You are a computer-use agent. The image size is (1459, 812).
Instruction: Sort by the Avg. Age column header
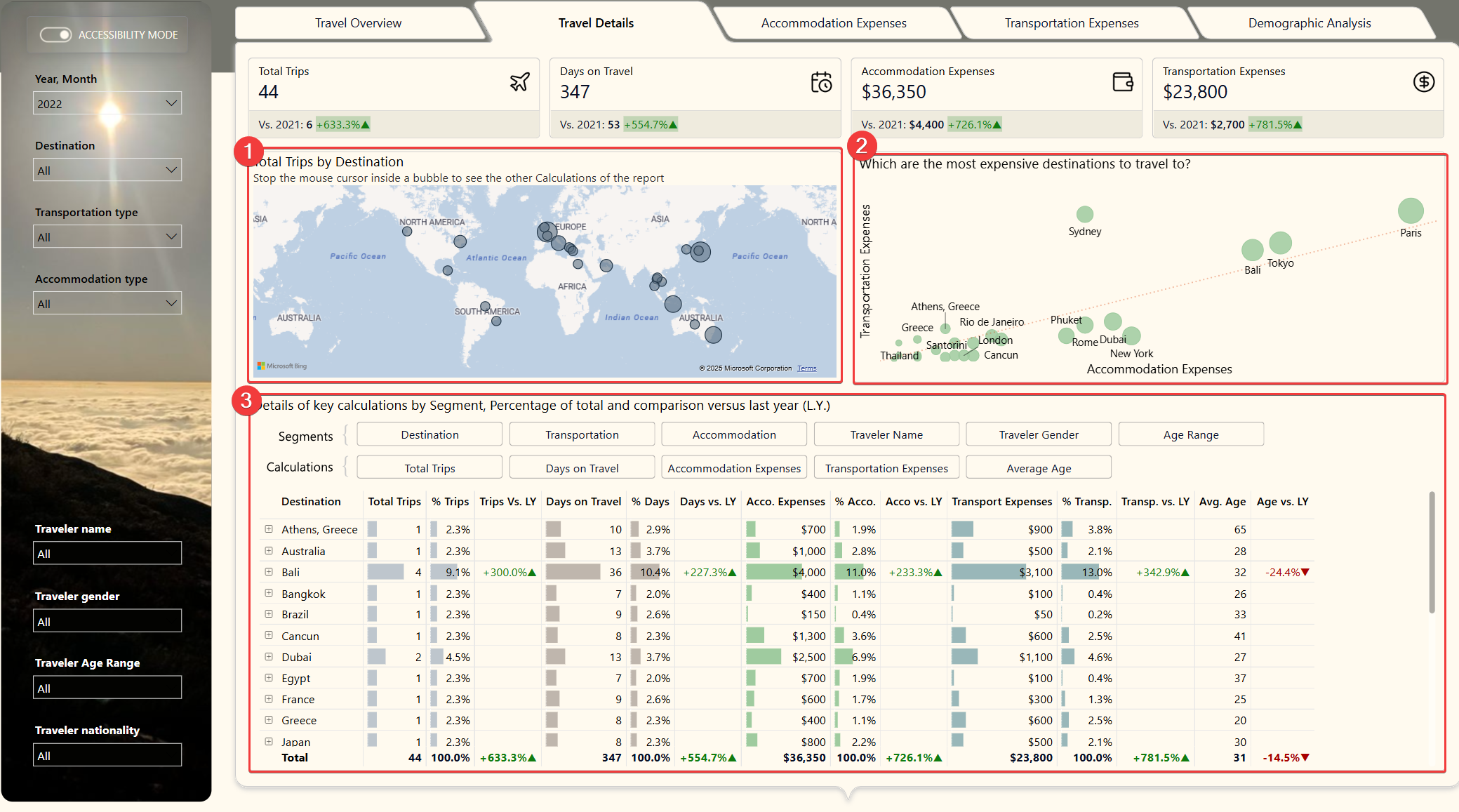click(x=1223, y=502)
